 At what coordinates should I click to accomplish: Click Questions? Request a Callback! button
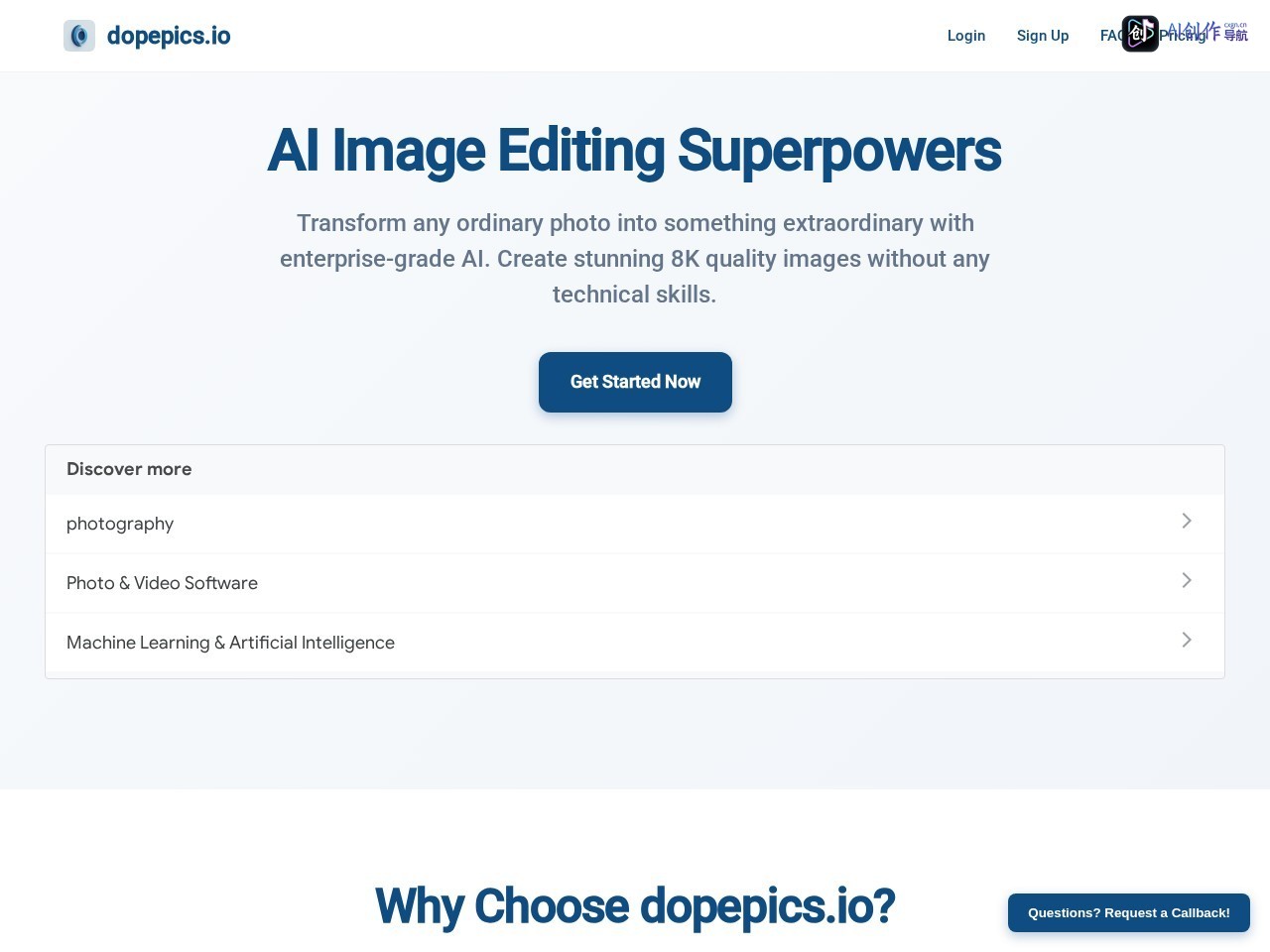[1129, 912]
